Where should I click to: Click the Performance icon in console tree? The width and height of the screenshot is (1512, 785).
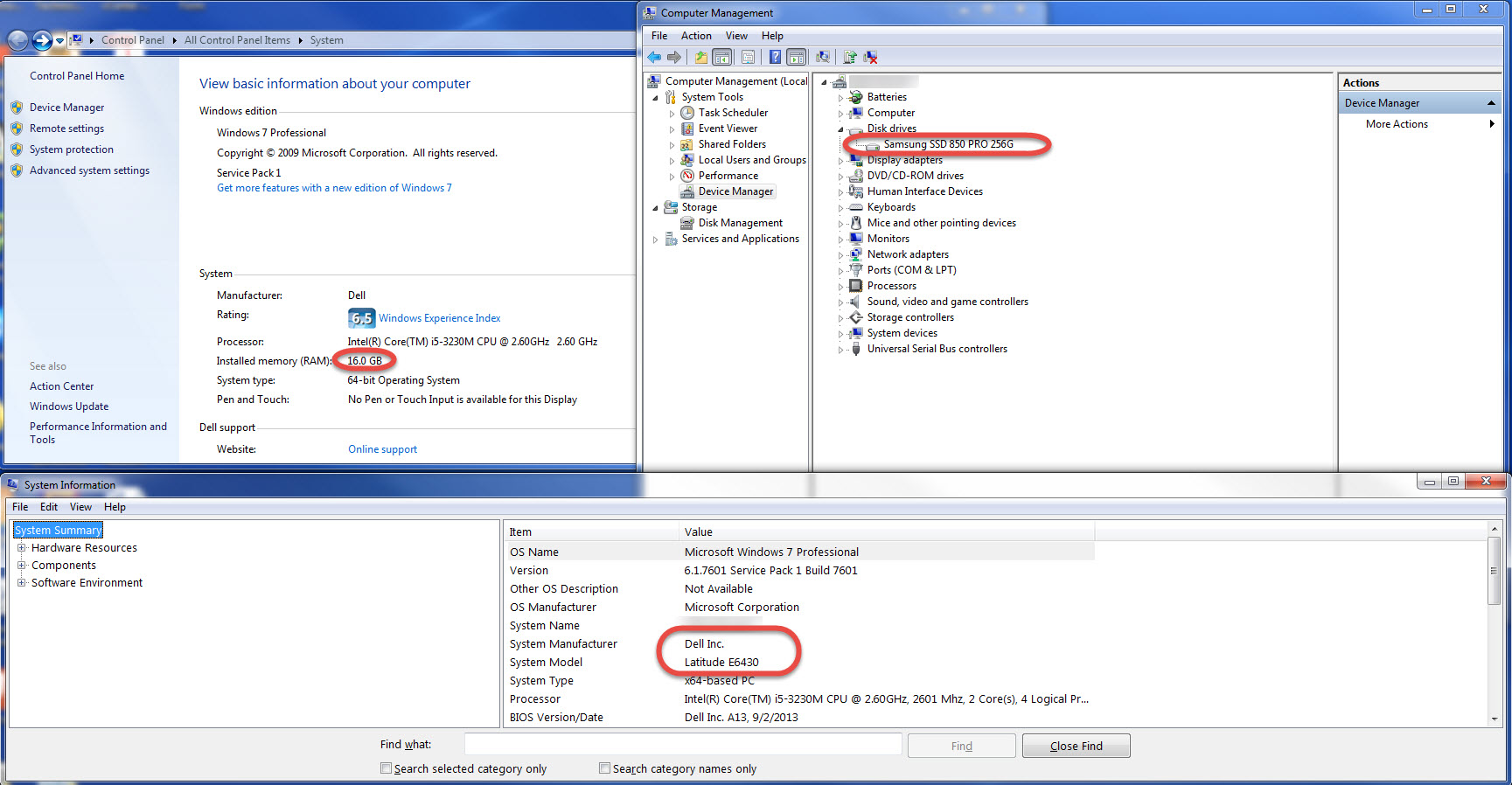coord(687,176)
